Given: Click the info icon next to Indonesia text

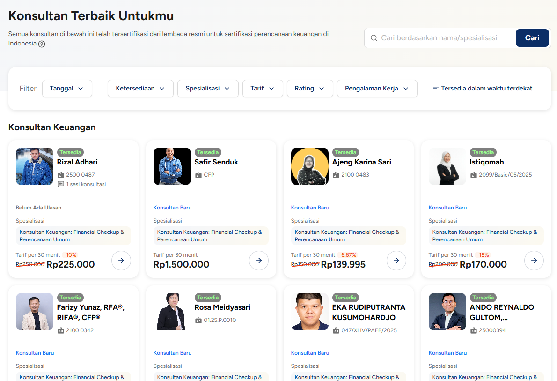Looking at the screenshot, I should 42,44.
